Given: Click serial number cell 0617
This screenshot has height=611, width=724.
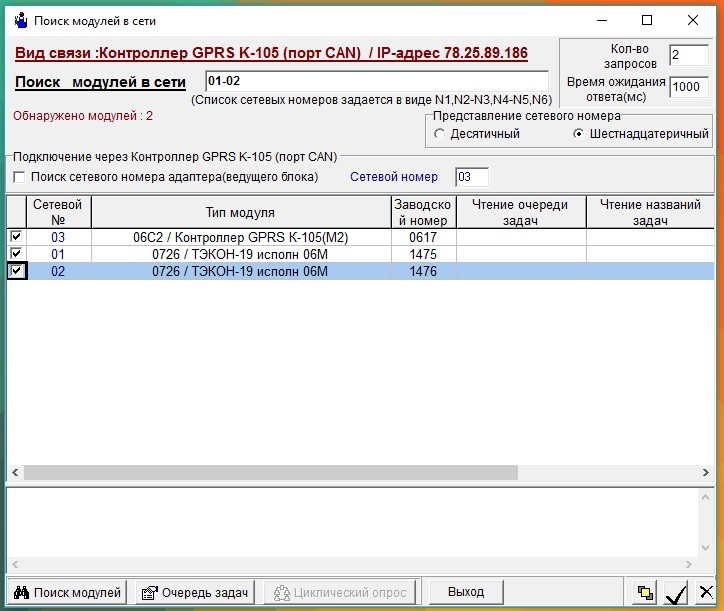Looking at the screenshot, I should 423,237.
